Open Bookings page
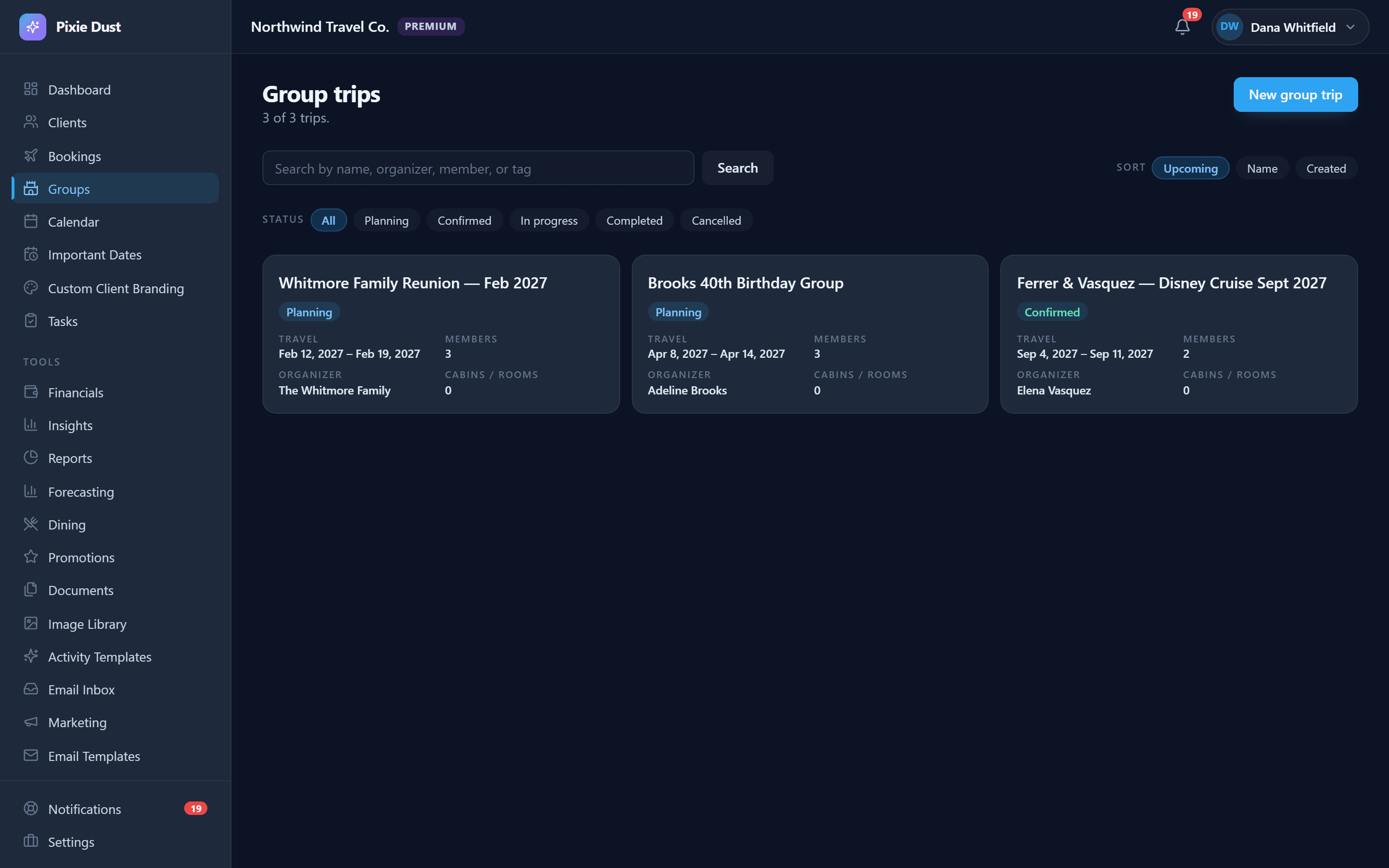 115,156
